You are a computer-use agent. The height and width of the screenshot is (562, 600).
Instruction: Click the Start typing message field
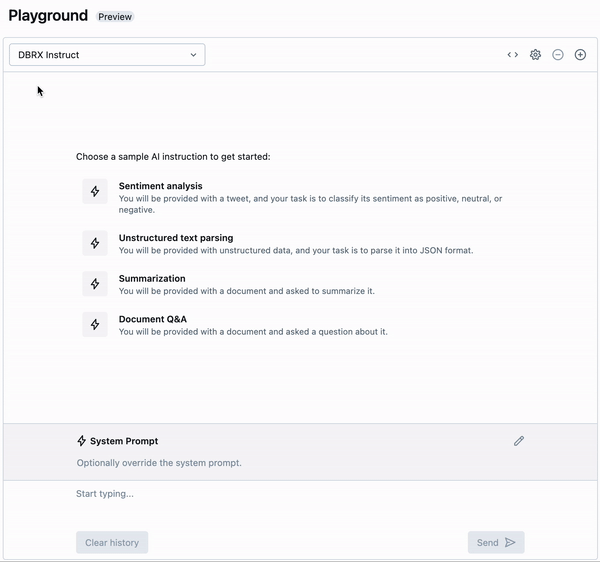click(x=300, y=494)
